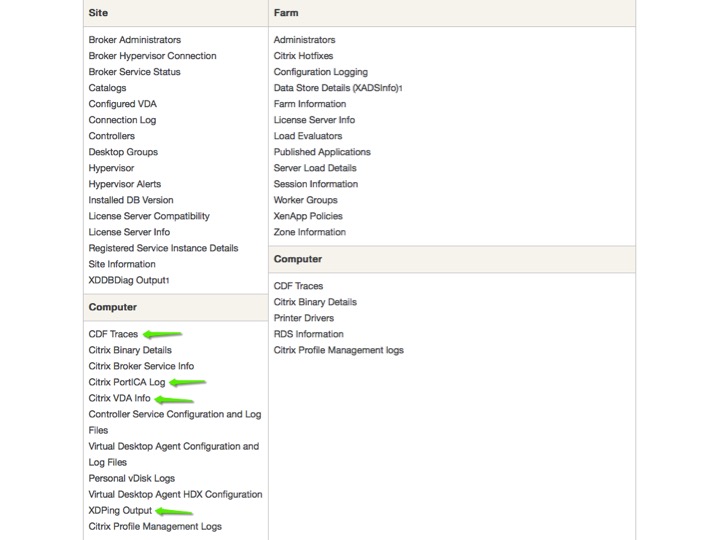Click the green arrow beside CDF Traces
The width and height of the screenshot is (720, 540).
click(163, 334)
